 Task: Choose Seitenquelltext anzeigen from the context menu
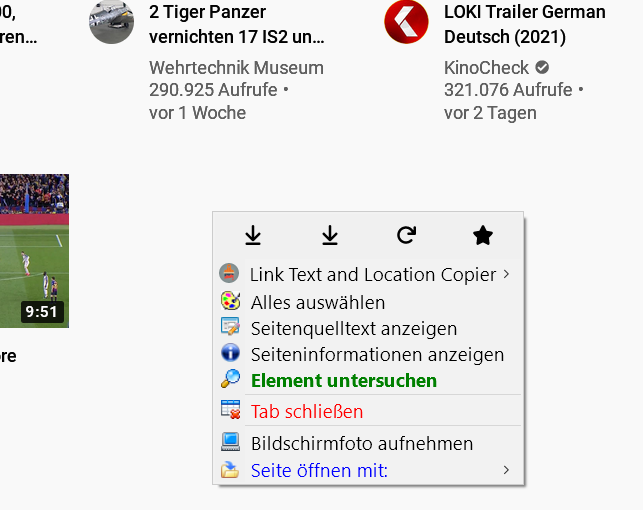point(354,328)
